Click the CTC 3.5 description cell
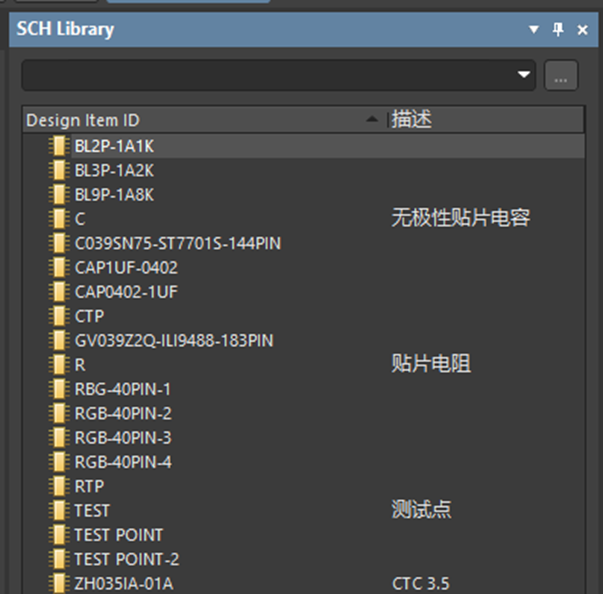The height and width of the screenshot is (594, 603). tap(421, 583)
